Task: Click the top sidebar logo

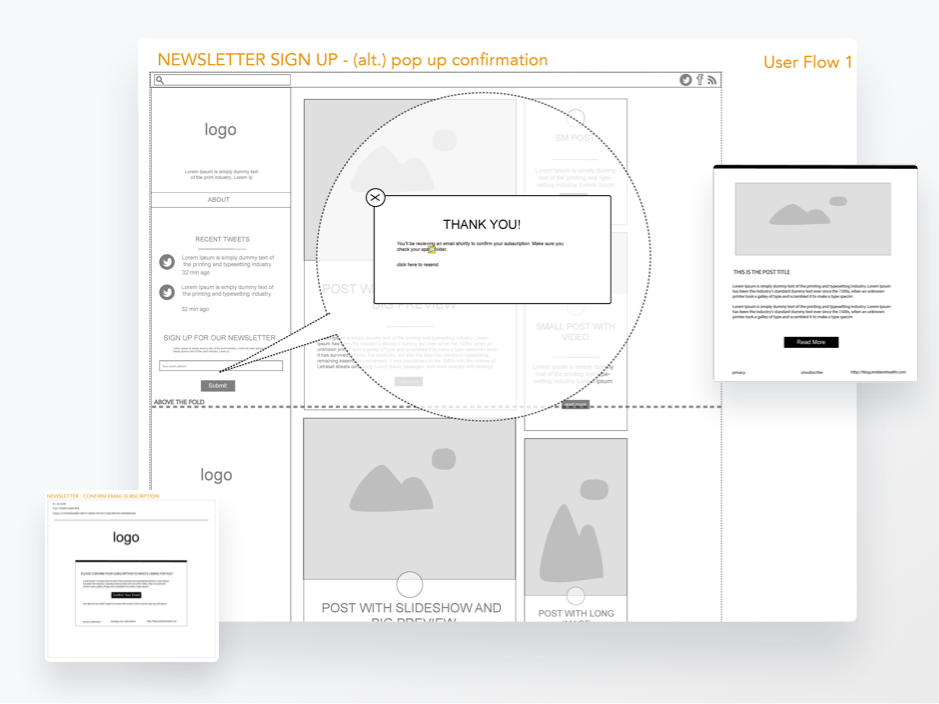Action: click(x=220, y=130)
